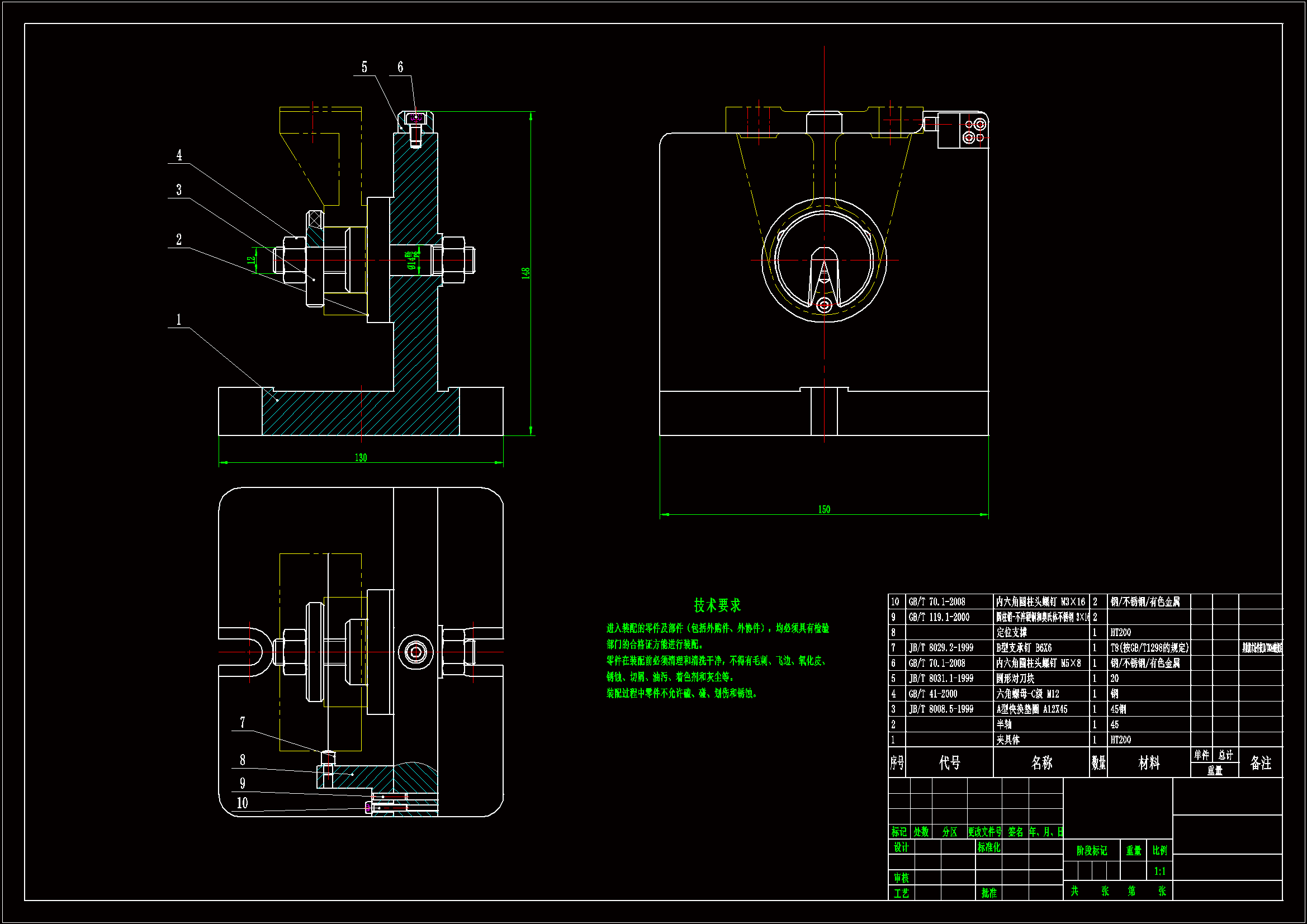1307x924 pixels.
Task: Click part balloon number 5 label
Action: click(364, 67)
